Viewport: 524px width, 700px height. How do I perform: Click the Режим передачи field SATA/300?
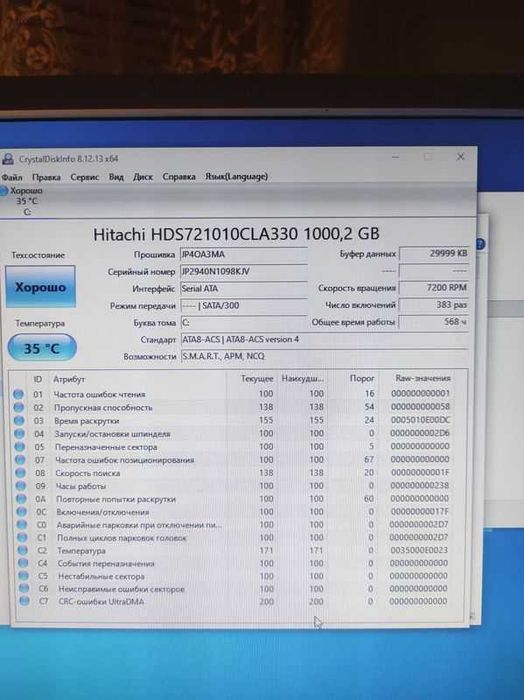tap(244, 306)
